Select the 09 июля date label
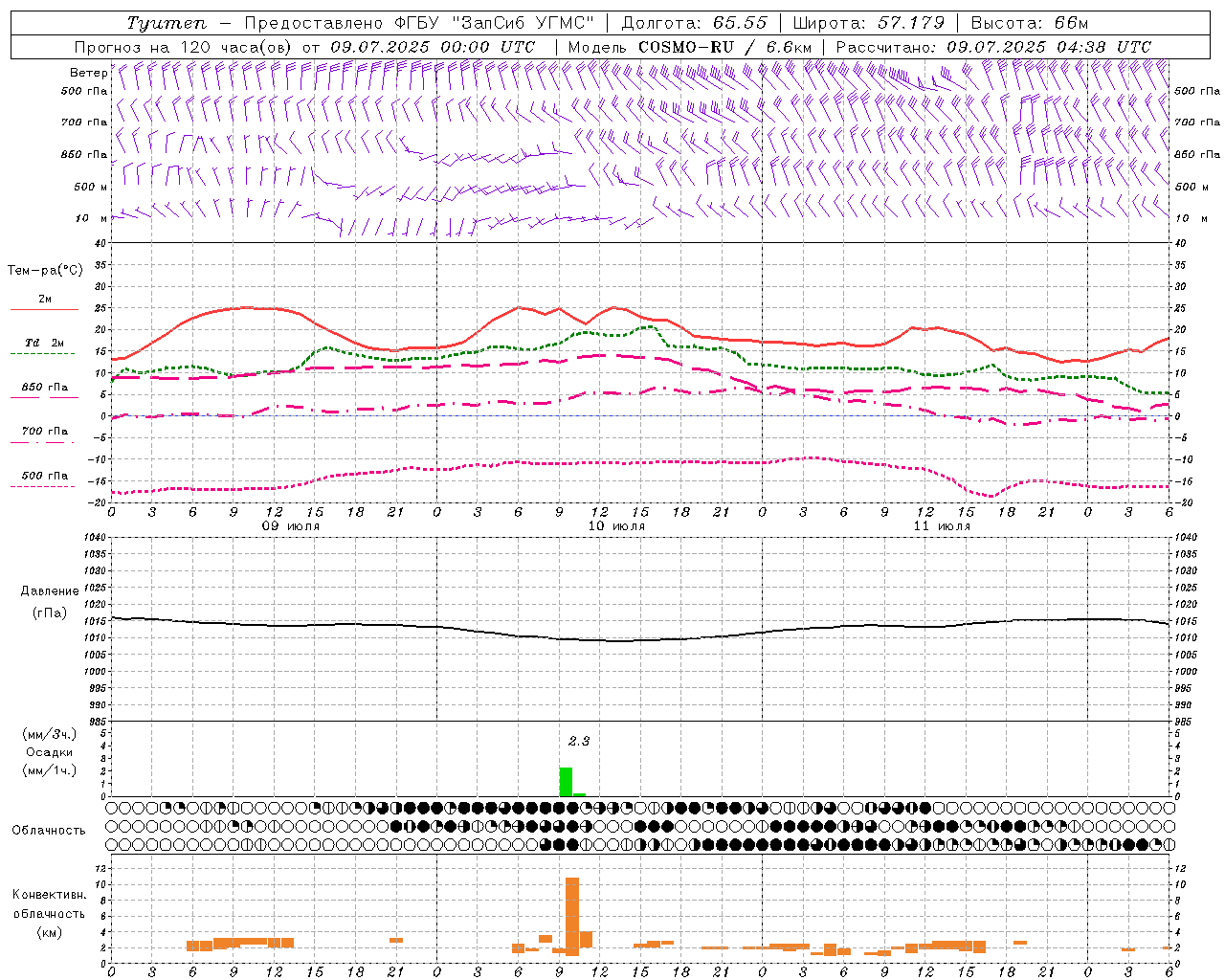 (291, 526)
